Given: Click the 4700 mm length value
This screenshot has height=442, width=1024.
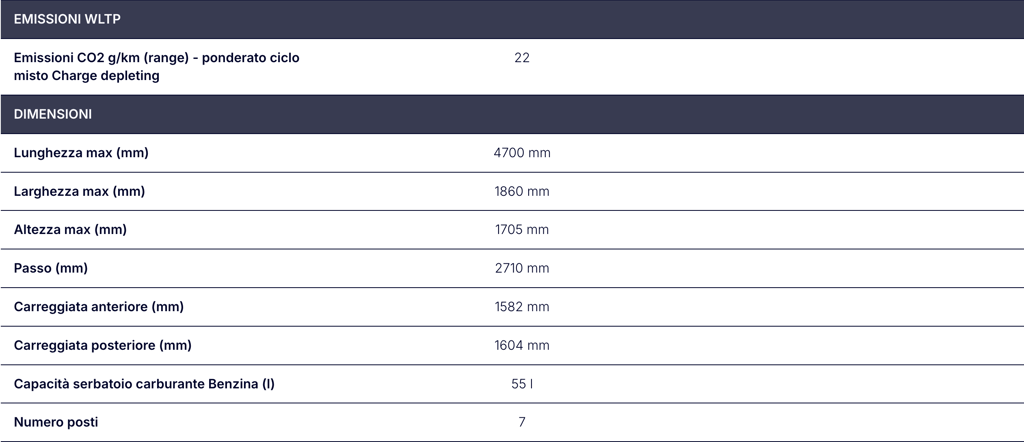Looking at the screenshot, I should (522, 153).
